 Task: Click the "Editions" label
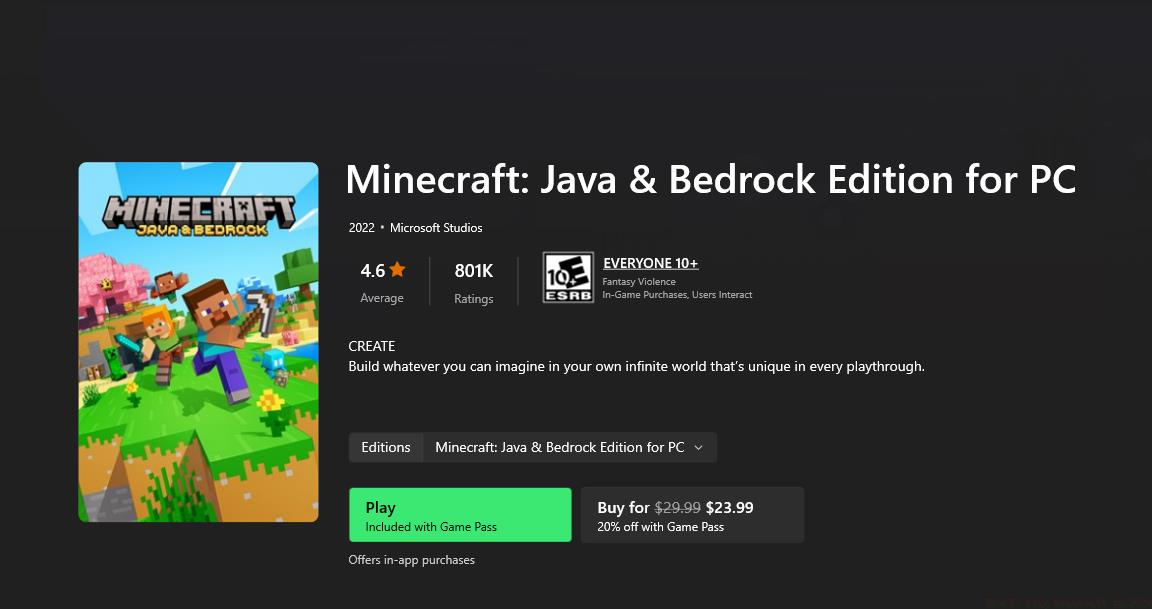(x=386, y=447)
